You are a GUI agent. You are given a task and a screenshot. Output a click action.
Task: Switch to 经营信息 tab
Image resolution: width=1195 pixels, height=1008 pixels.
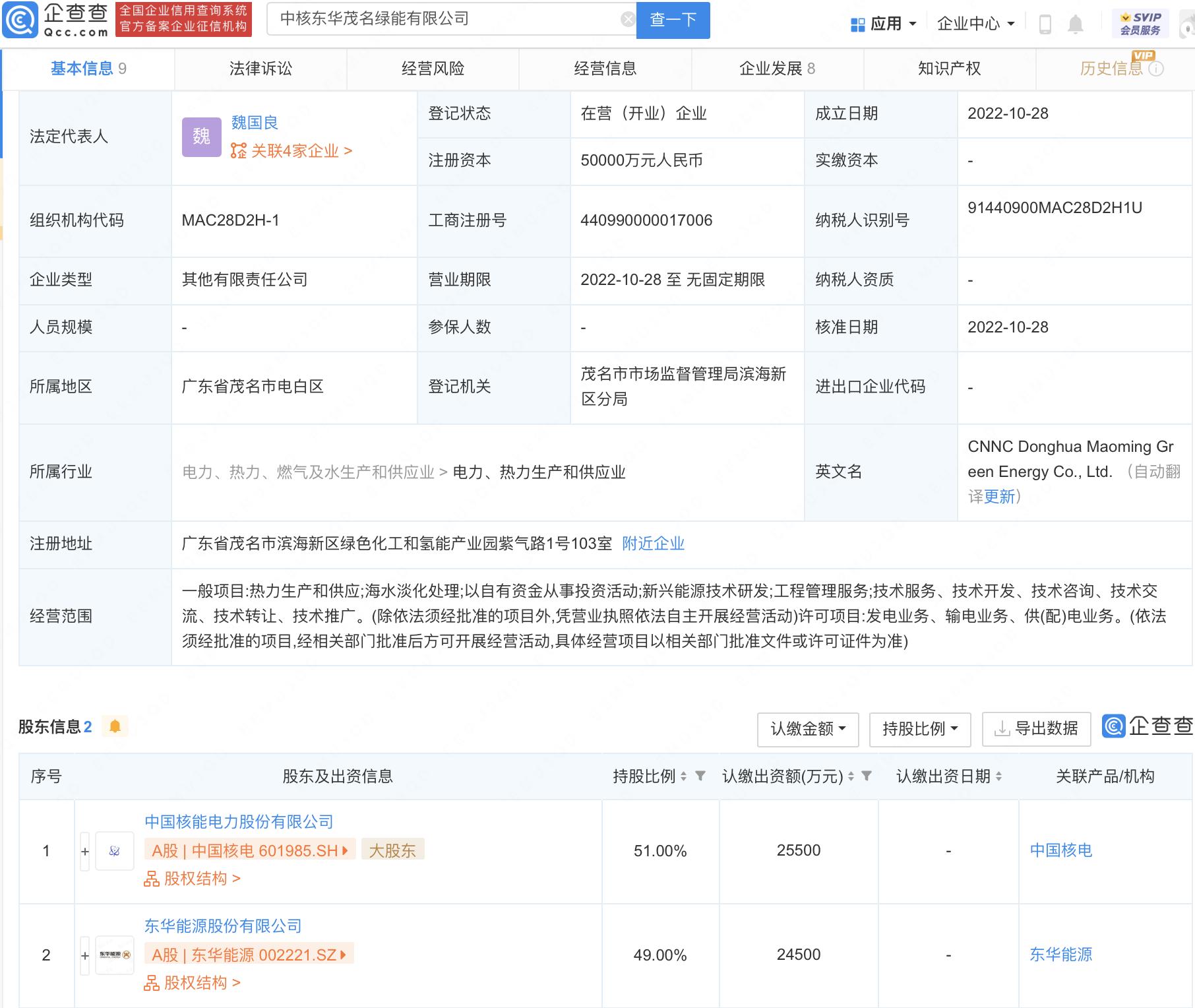(x=605, y=69)
